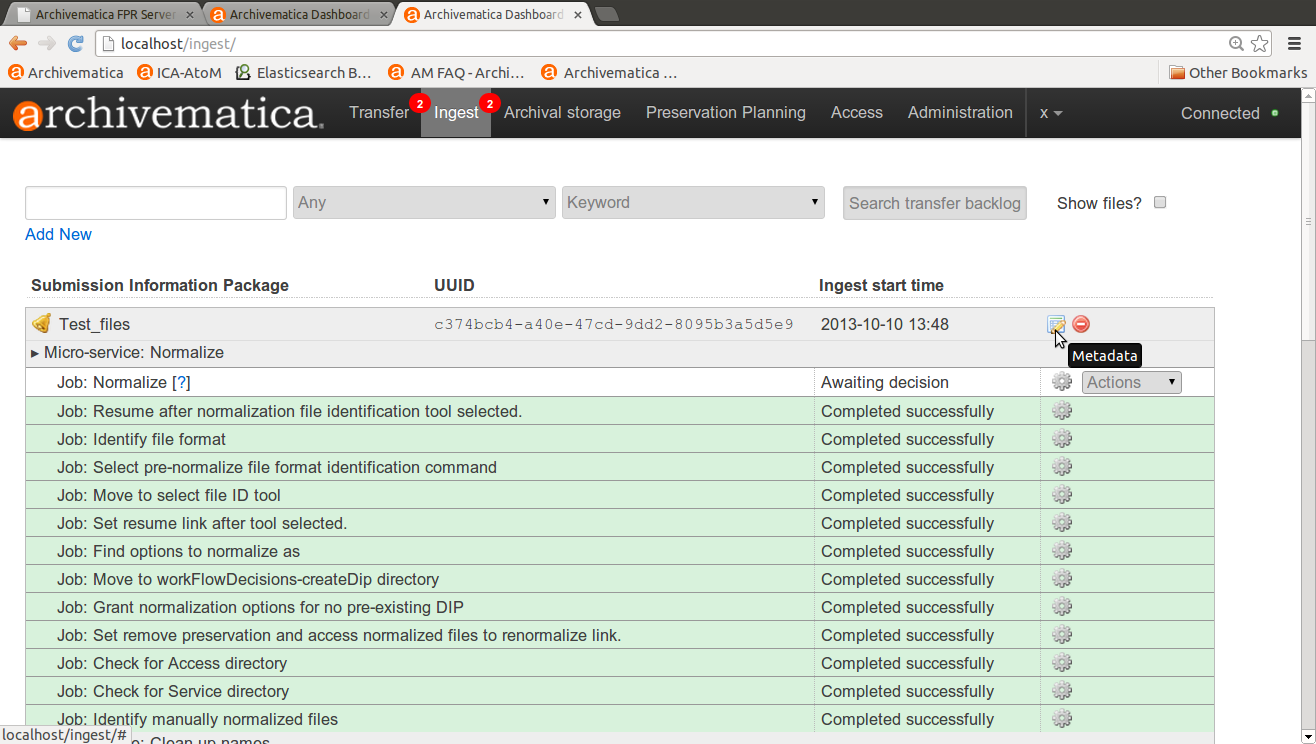Image resolution: width=1316 pixels, height=744 pixels.
Task: Open the Actions dropdown for Normalize job
Action: pyautogui.click(x=1131, y=382)
